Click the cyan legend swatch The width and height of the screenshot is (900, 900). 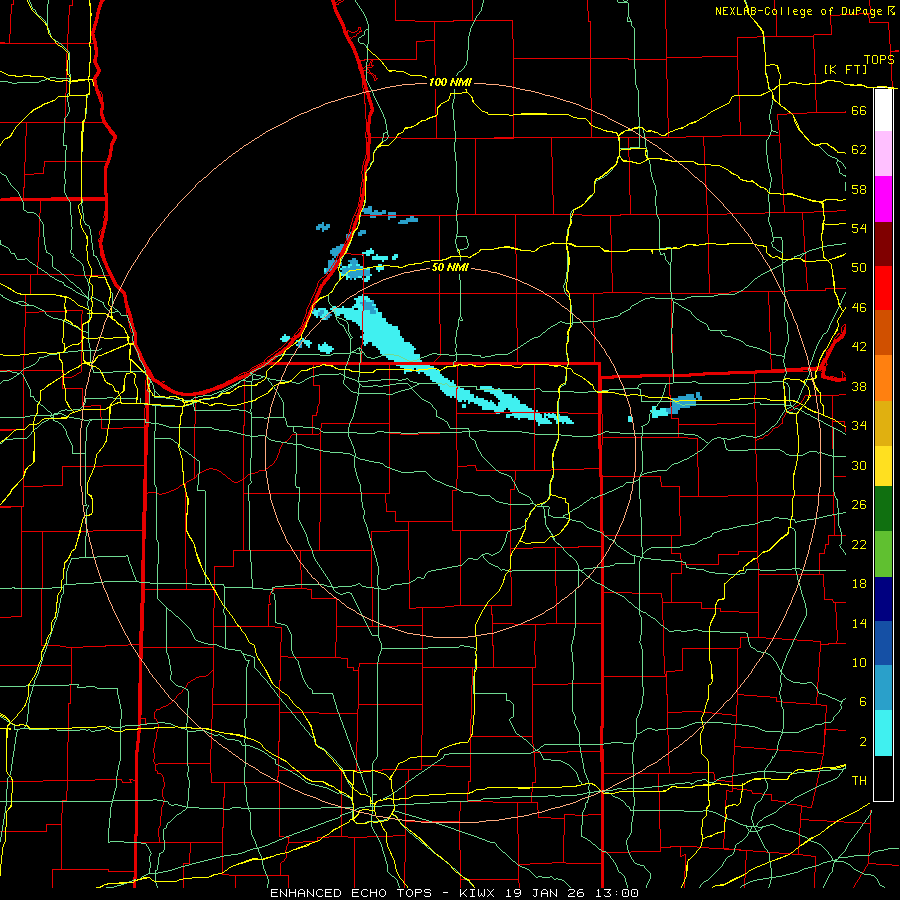tap(883, 733)
